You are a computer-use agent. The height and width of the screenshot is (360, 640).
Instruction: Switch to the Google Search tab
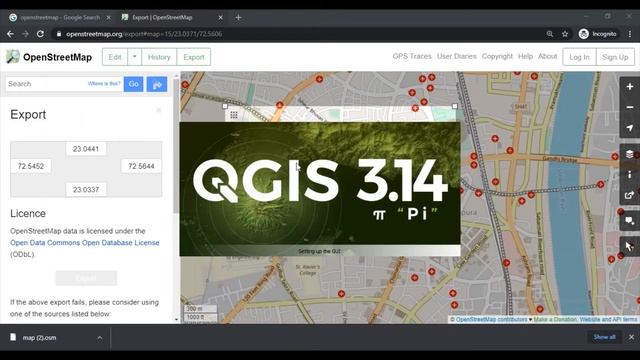(60, 18)
